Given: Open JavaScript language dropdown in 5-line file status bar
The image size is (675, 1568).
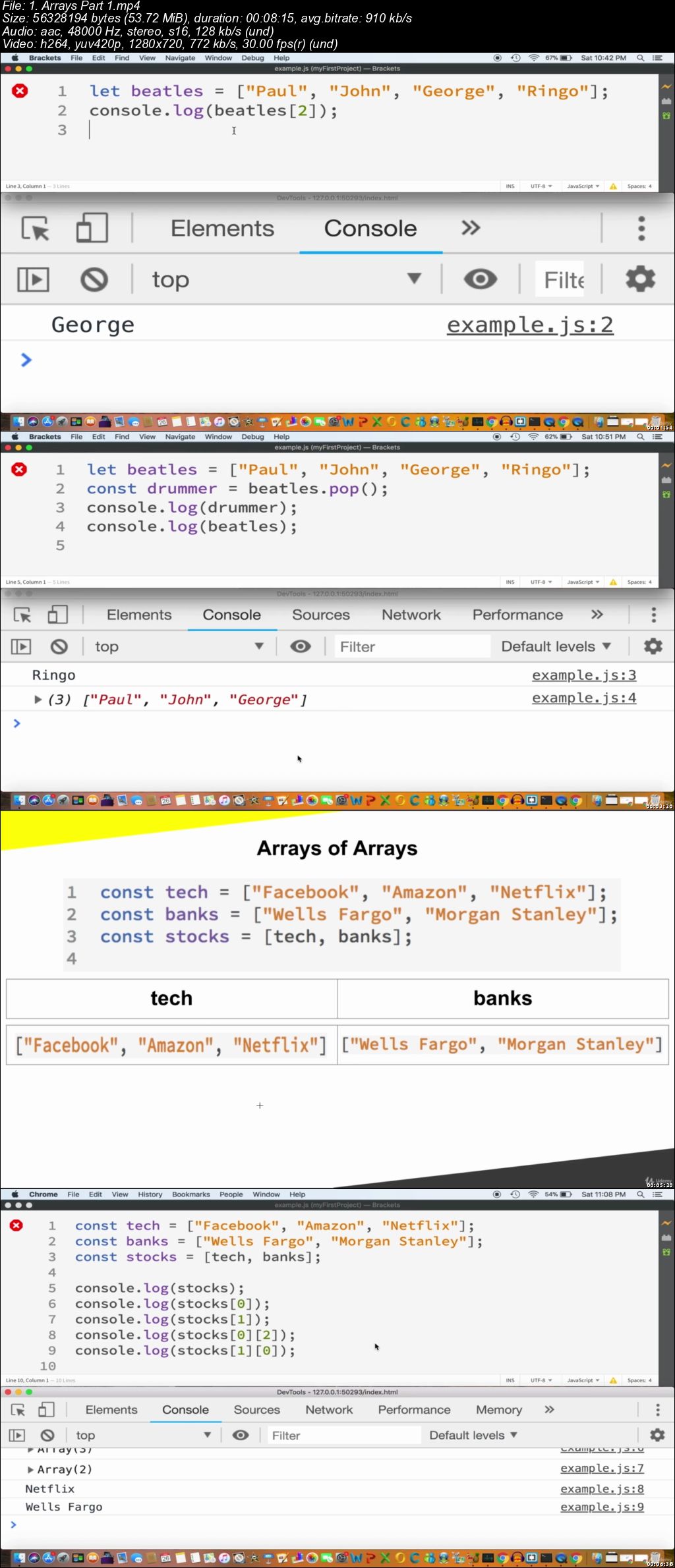Looking at the screenshot, I should tap(583, 582).
